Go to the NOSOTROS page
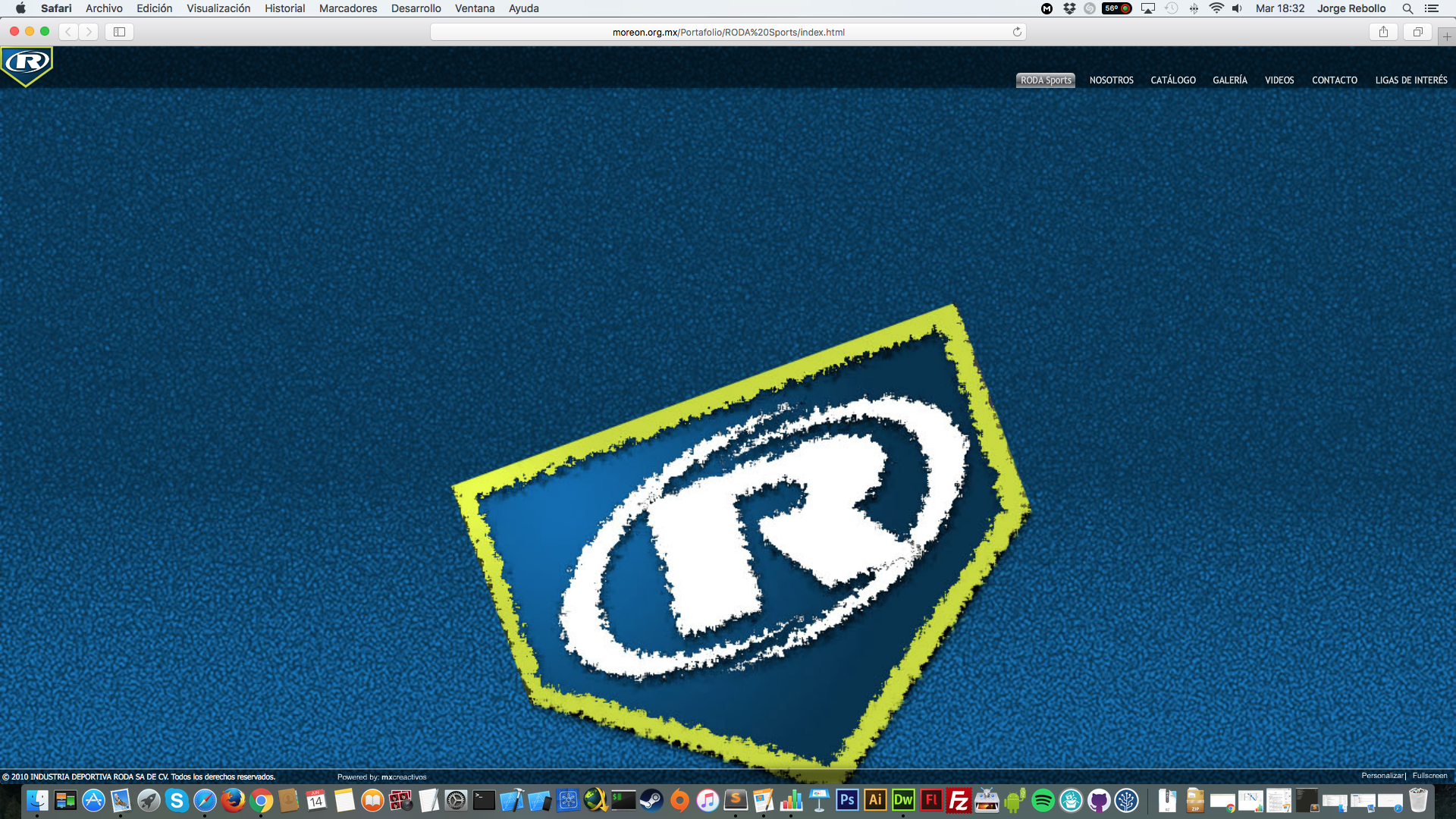1456x819 pixels. [1111, 80]
